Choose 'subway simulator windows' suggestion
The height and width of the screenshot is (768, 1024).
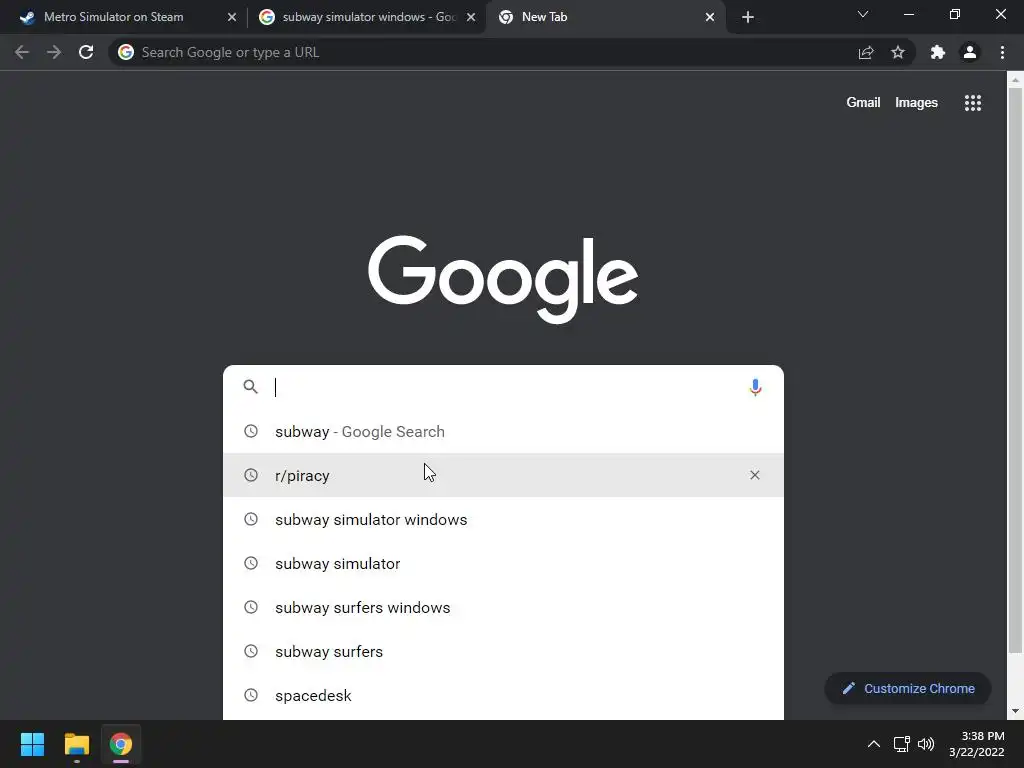(503, 519)
